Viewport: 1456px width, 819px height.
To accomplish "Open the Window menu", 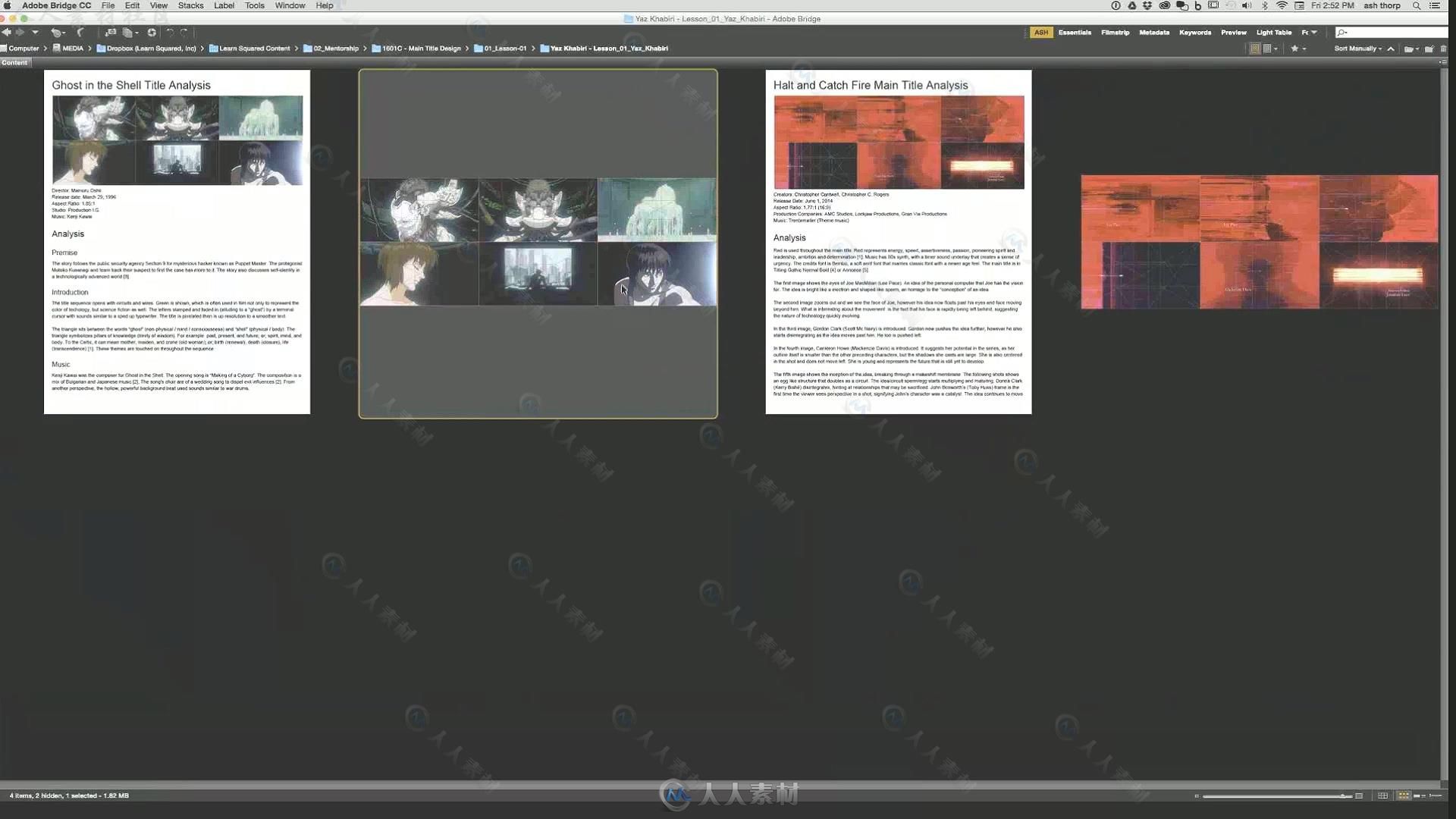I will (x=290, y=5).
